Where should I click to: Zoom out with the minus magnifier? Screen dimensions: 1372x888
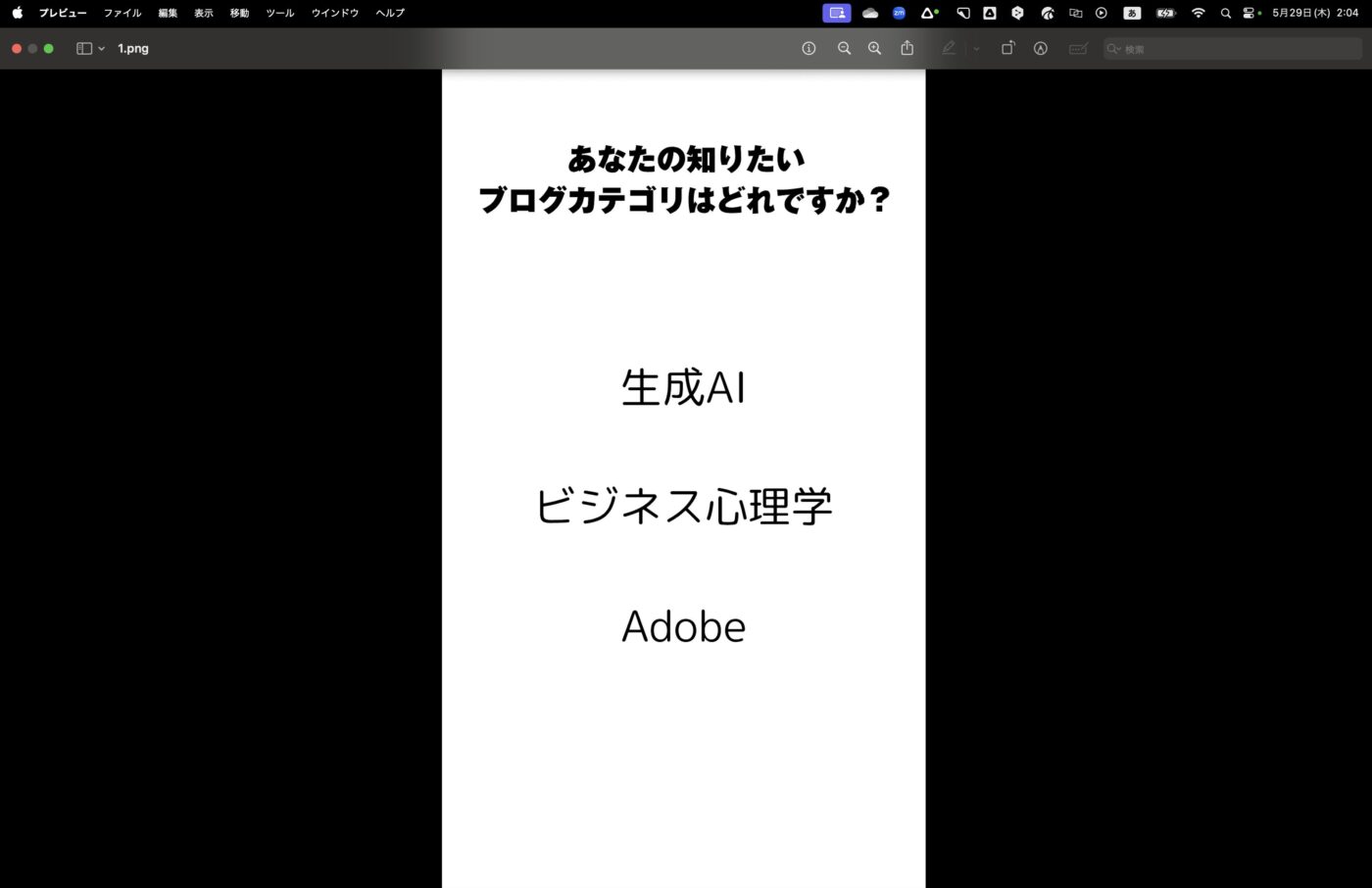(x=844, y=48)
